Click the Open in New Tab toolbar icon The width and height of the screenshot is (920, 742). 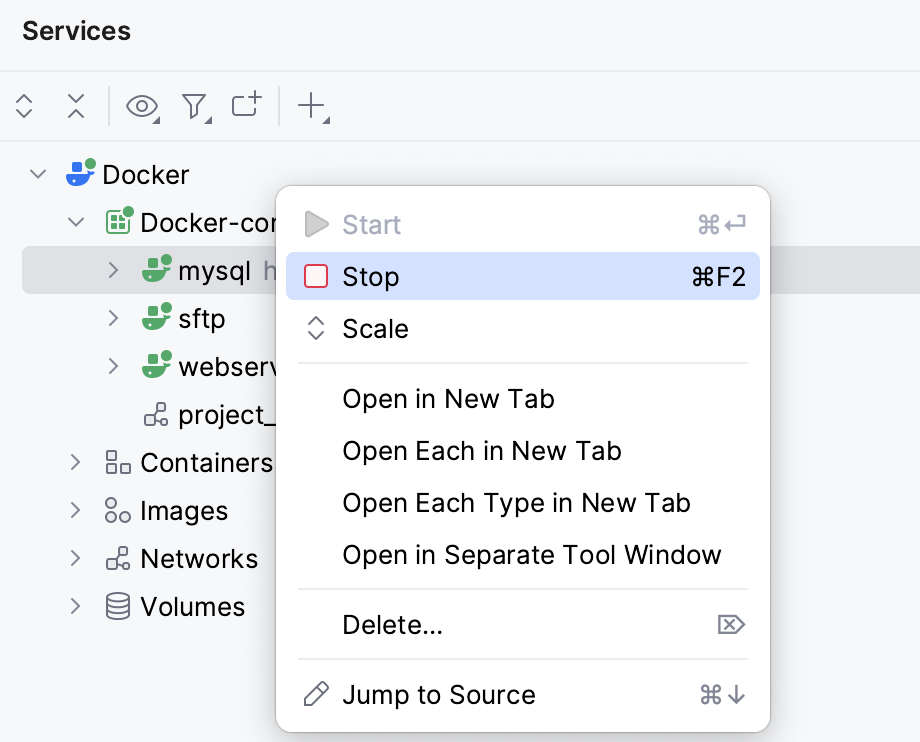click(245, 105)
